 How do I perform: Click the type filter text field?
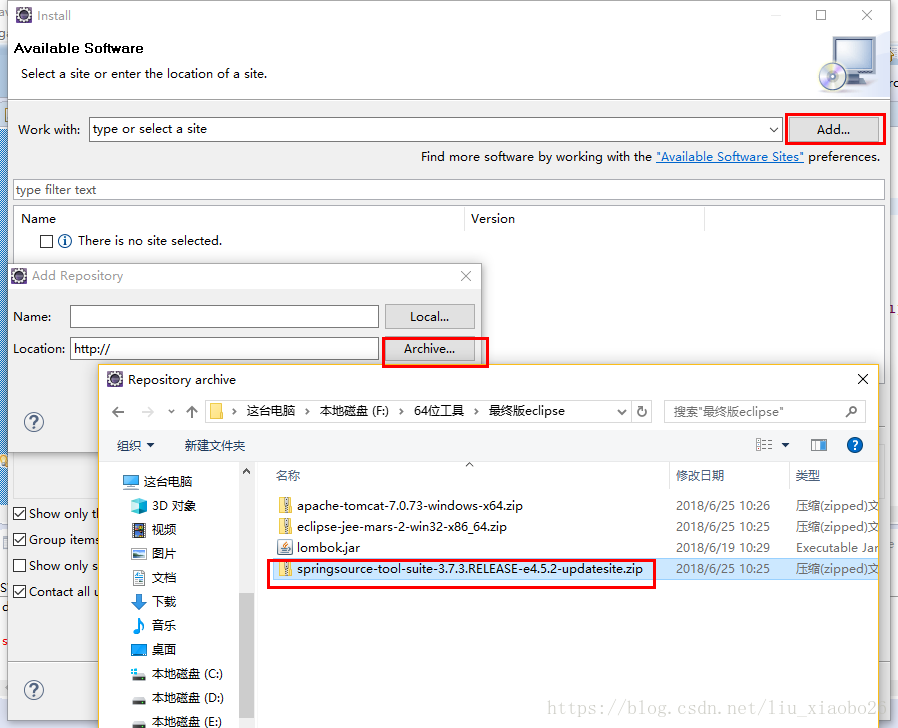click(448, 190)
